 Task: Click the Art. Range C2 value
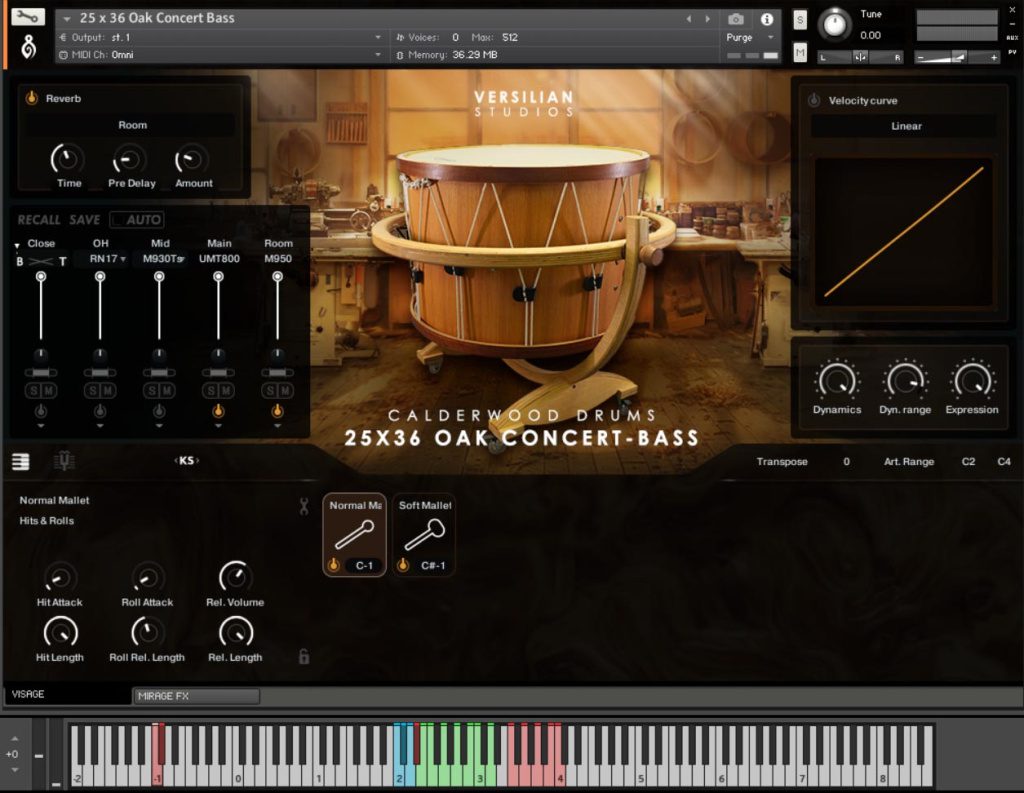968,462
